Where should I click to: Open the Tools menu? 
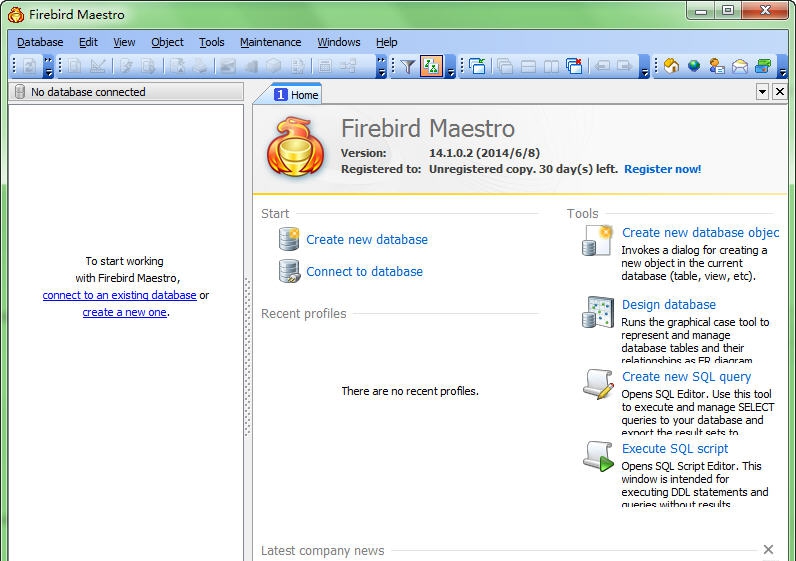(x=211, y=42)
